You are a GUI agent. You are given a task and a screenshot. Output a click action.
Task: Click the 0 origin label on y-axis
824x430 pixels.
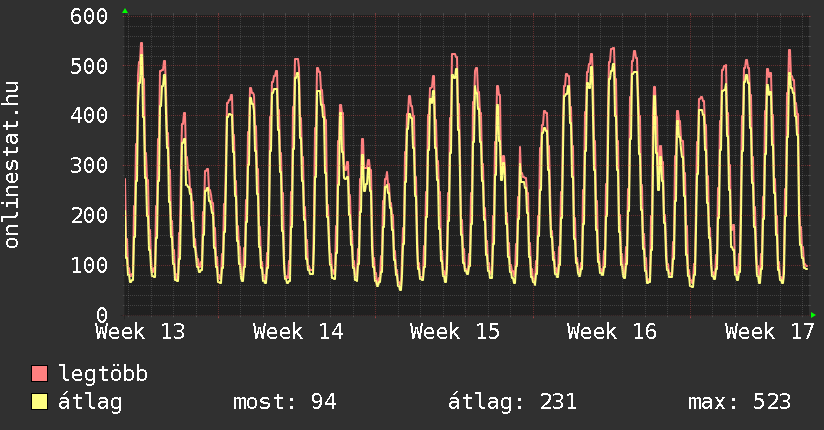[101, 314]
